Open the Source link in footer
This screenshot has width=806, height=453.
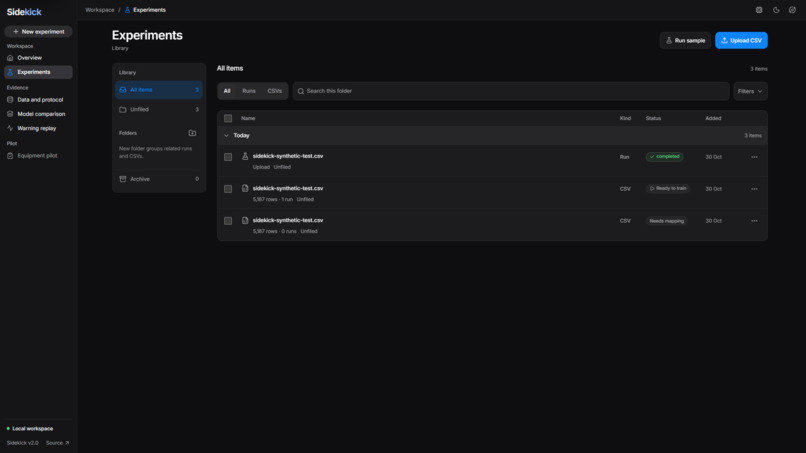tap(57, 443)
